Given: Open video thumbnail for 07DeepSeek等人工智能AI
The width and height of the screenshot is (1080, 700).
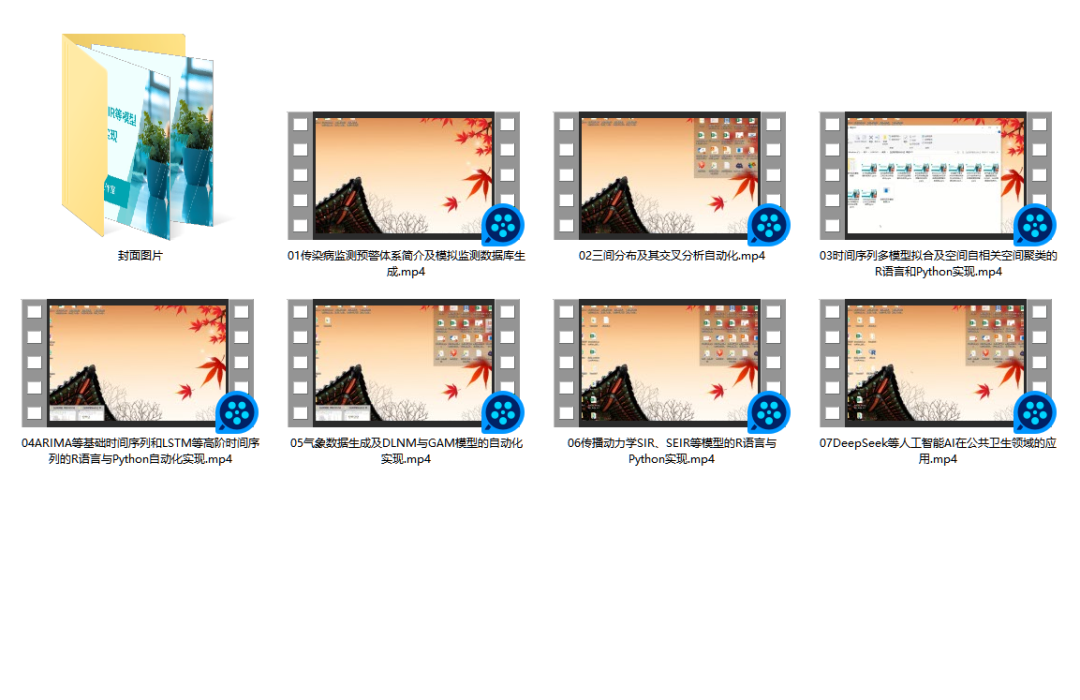Looking at the screenshot, I should point(935,363).
